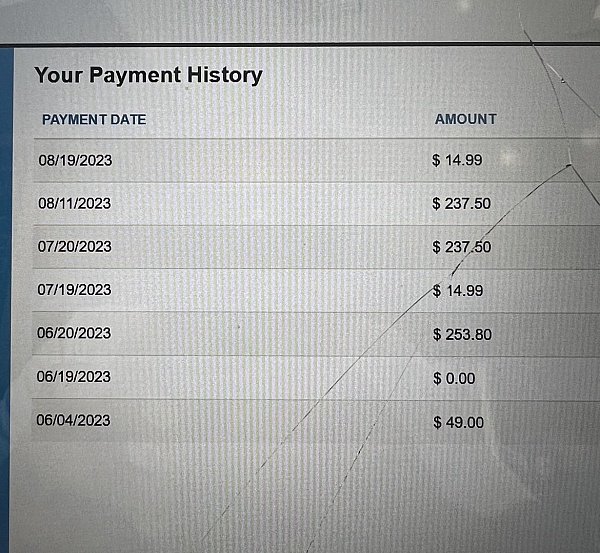
Task: Click the middle of the 06/20/2023 row
Action: tap(316, 334)
